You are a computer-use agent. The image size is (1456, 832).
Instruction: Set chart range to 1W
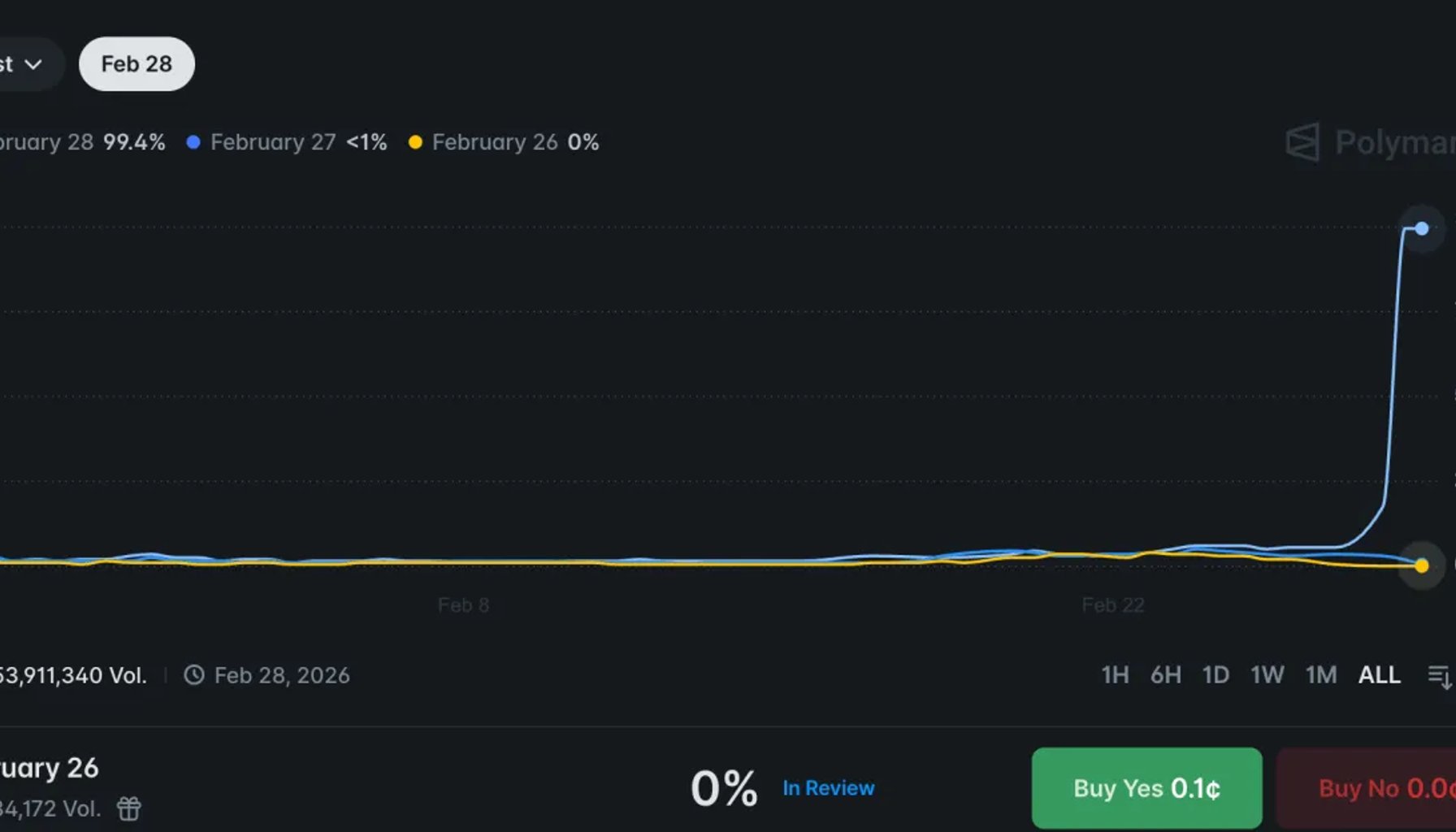(1267, 675)
